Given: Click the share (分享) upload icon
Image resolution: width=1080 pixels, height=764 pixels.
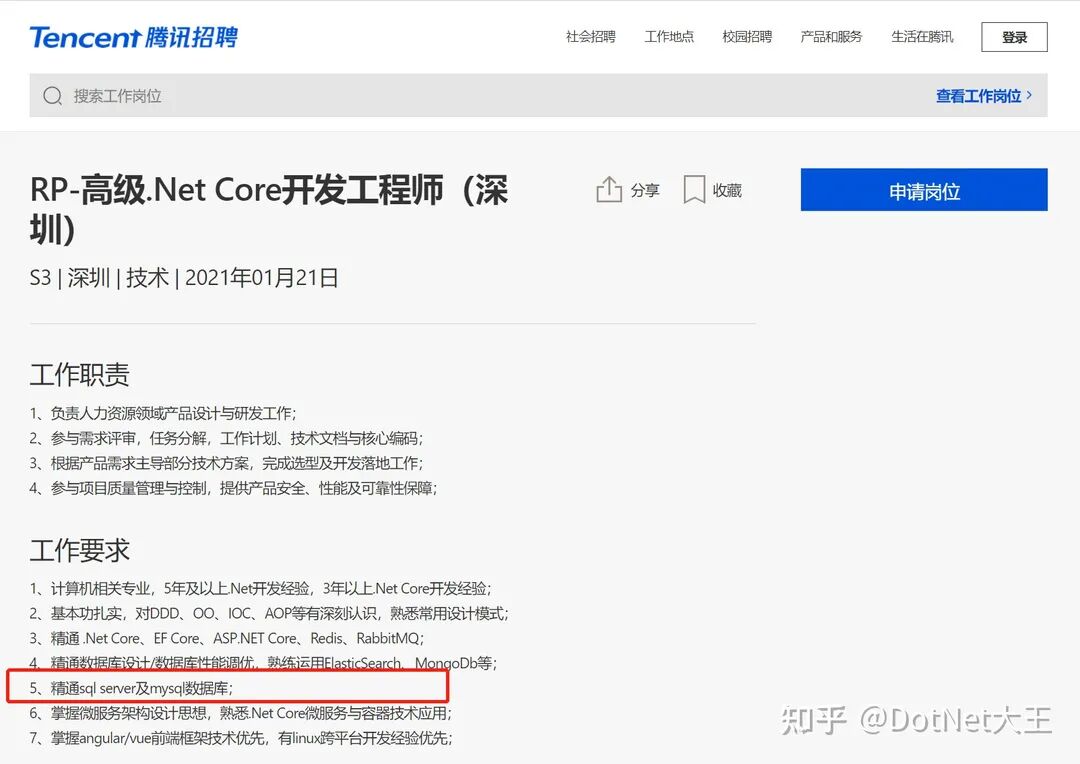Looking at the screenshot, I should [609, 189].
